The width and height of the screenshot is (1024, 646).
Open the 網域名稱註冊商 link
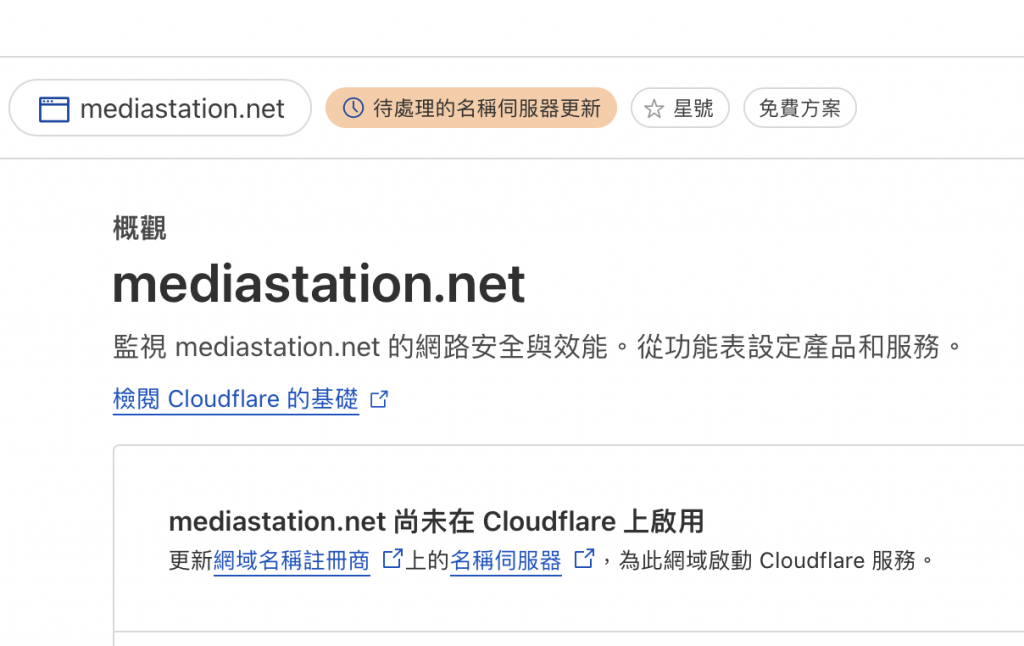pyautogui.click(x=292, y=560)
